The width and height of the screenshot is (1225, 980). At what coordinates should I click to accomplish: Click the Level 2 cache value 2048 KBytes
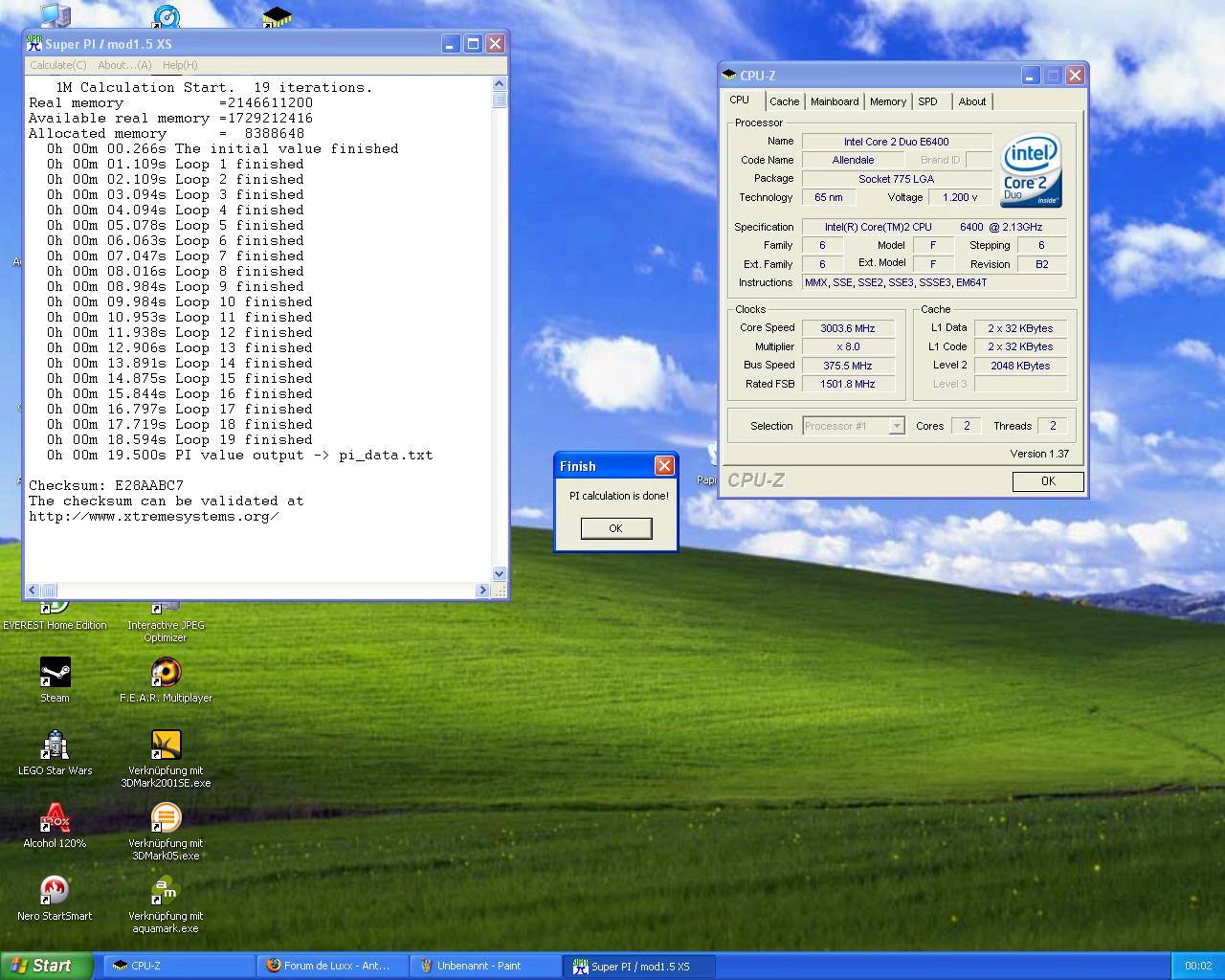(x=1020, y=366)
